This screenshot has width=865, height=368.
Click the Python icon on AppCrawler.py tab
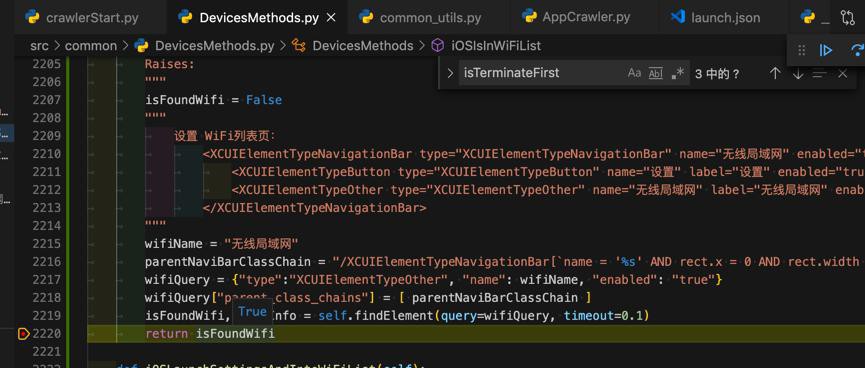pyautogui.click(x=530, y=16)
